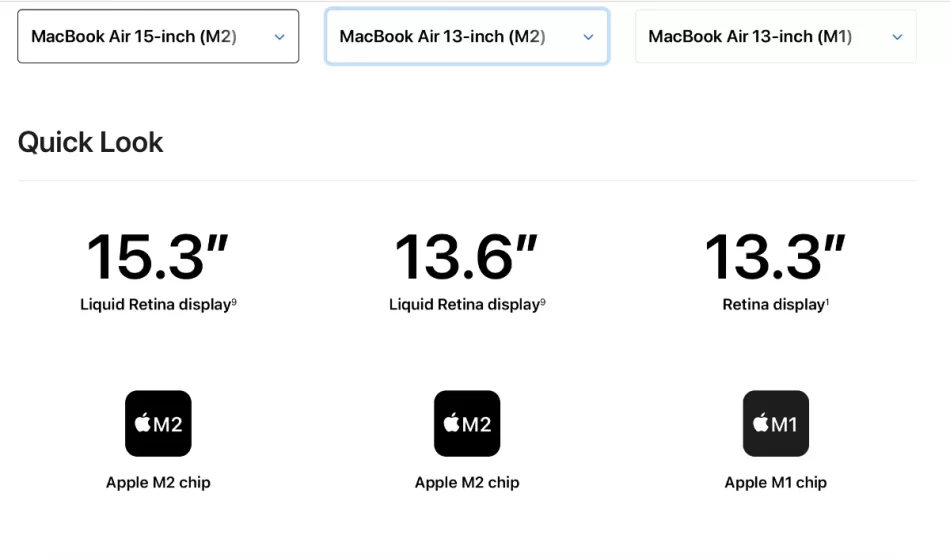
Task: Click the chevron arrow in the 15-inch selector
Action: point(279,37)
